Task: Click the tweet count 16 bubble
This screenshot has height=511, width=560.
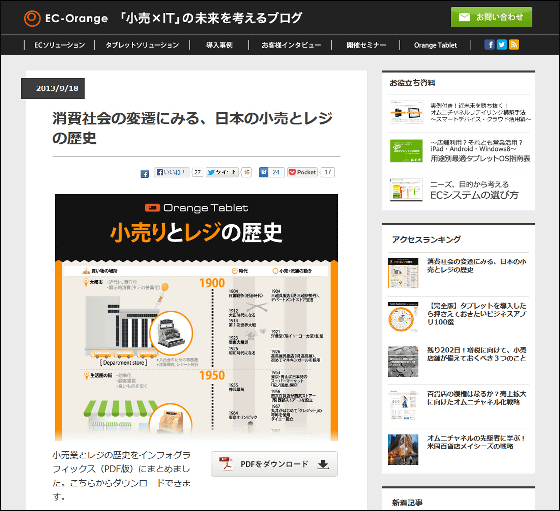Action: click(x=246, y=172)
